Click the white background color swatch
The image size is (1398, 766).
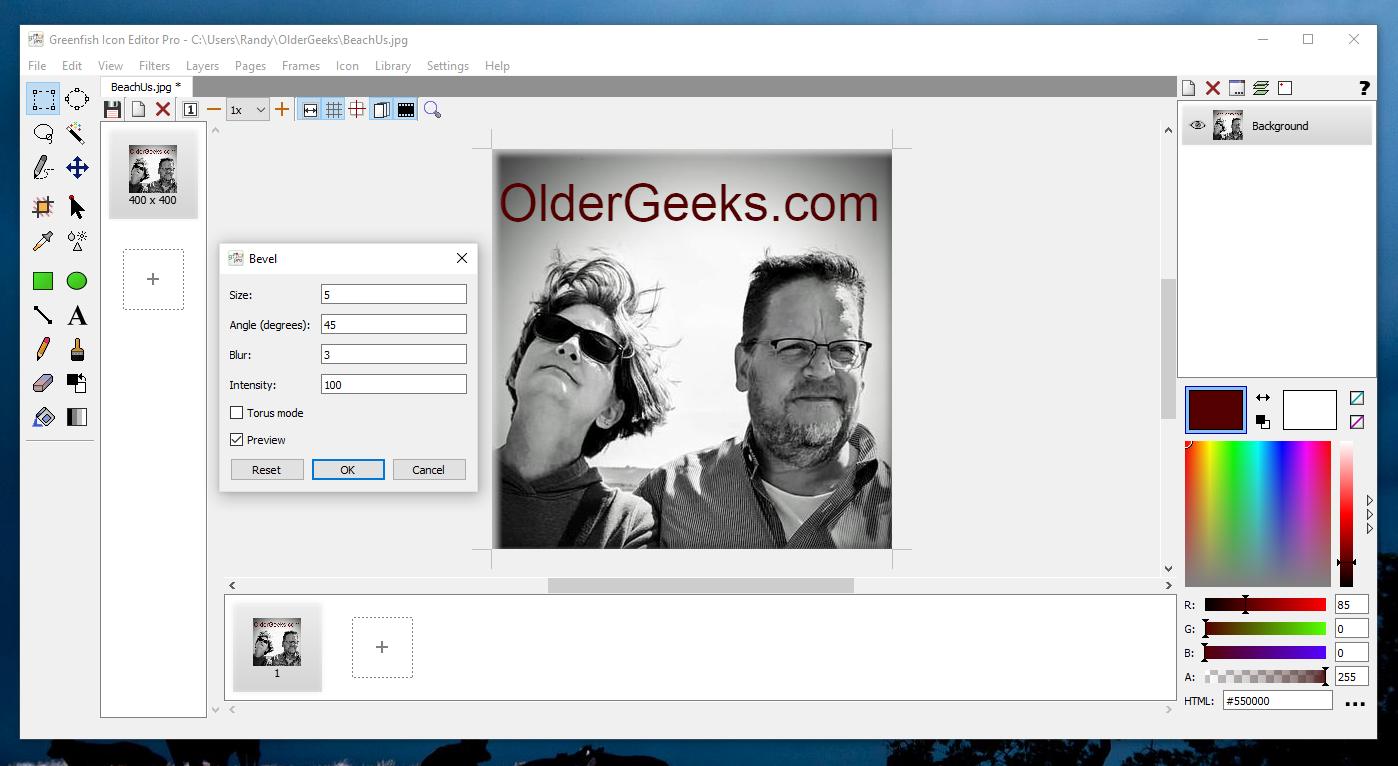point(1309,410)
